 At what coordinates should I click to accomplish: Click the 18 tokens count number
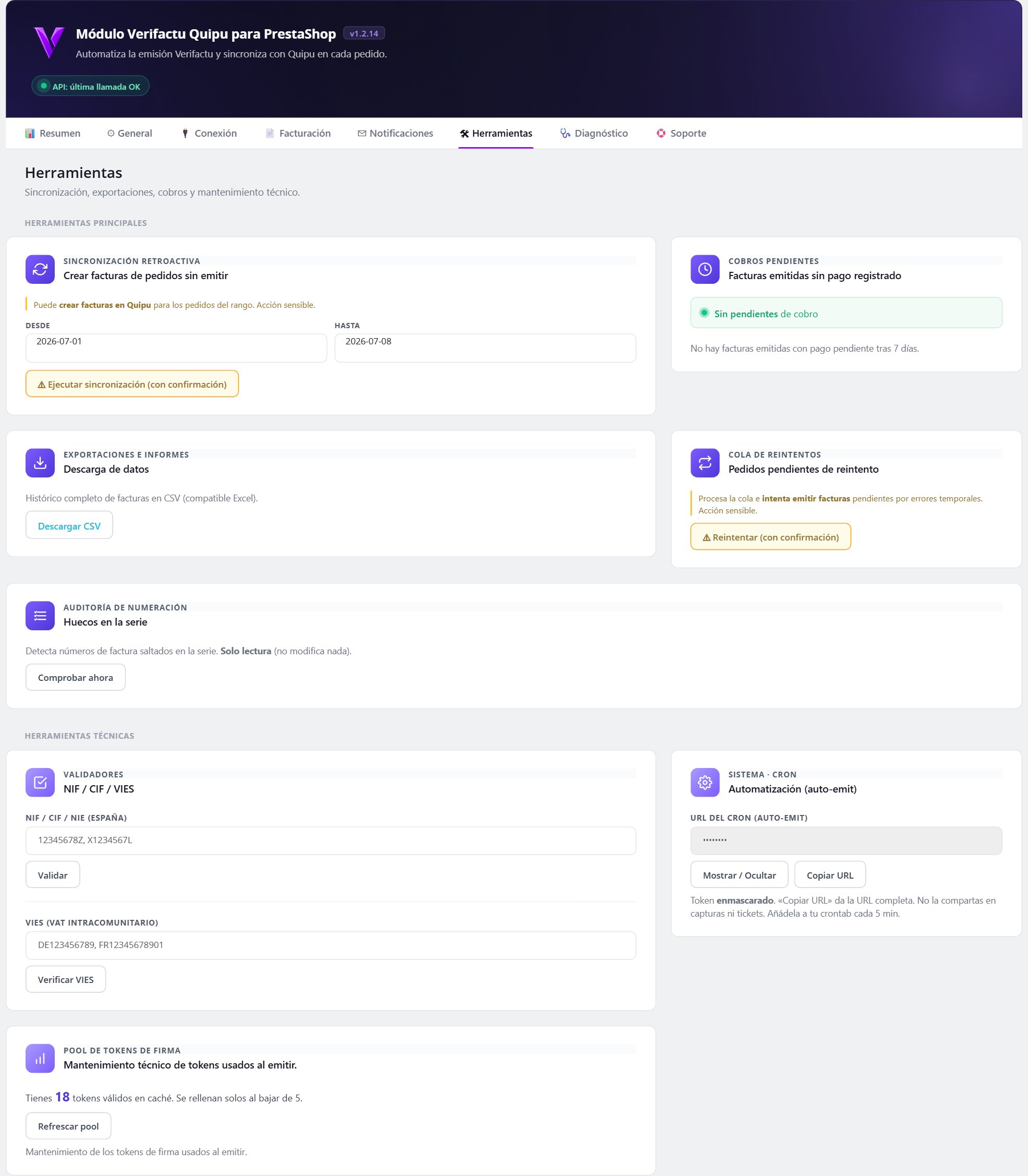62,1096
